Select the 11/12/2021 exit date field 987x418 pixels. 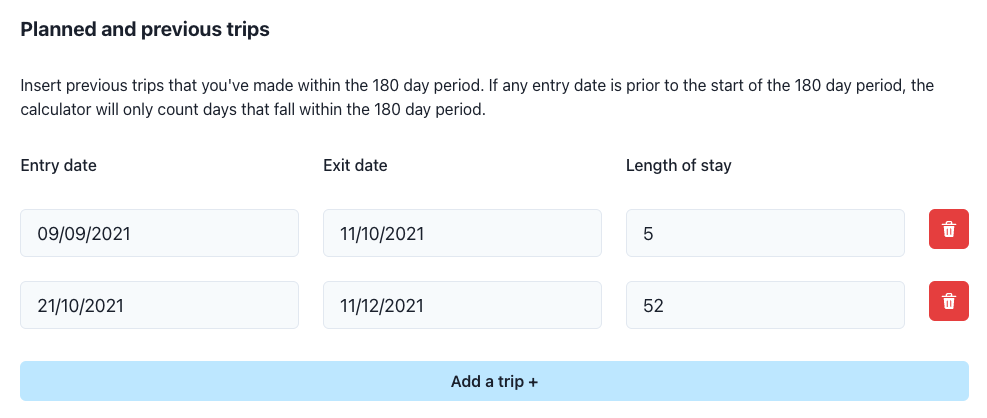coord(462,305)
